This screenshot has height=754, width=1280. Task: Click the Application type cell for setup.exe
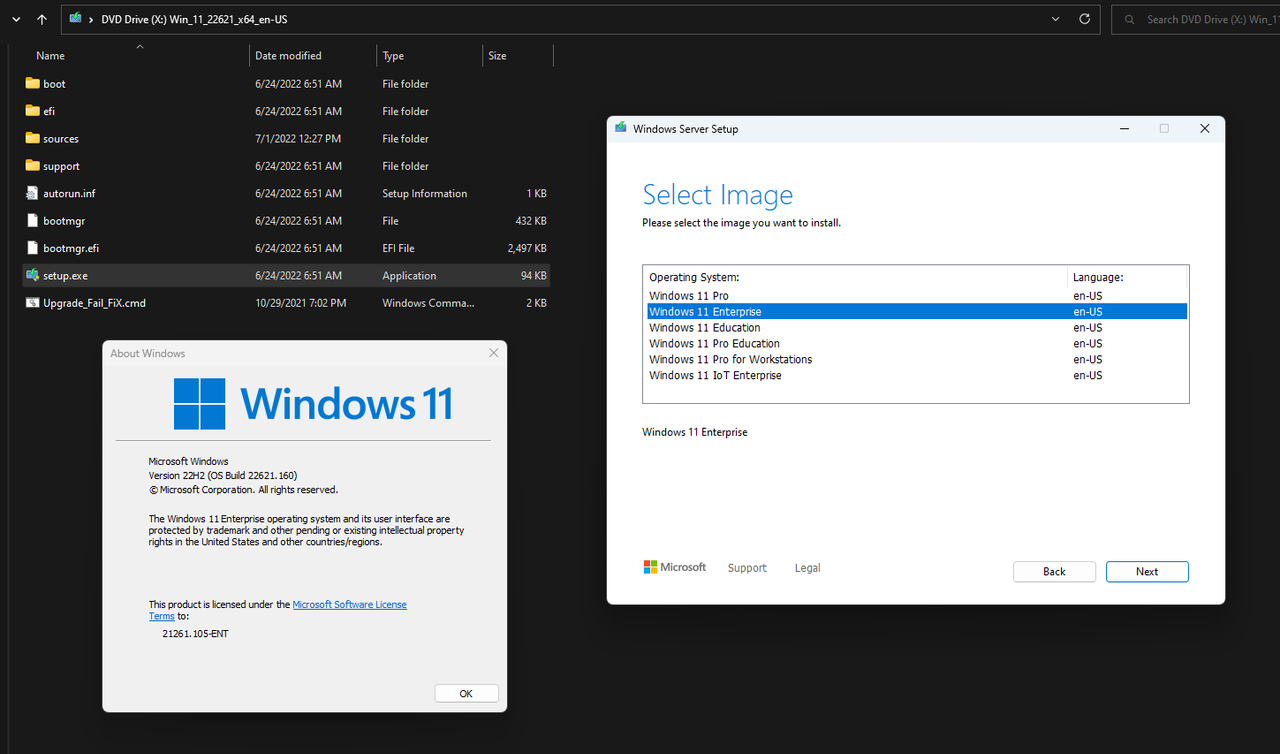[x=409, y=275]
